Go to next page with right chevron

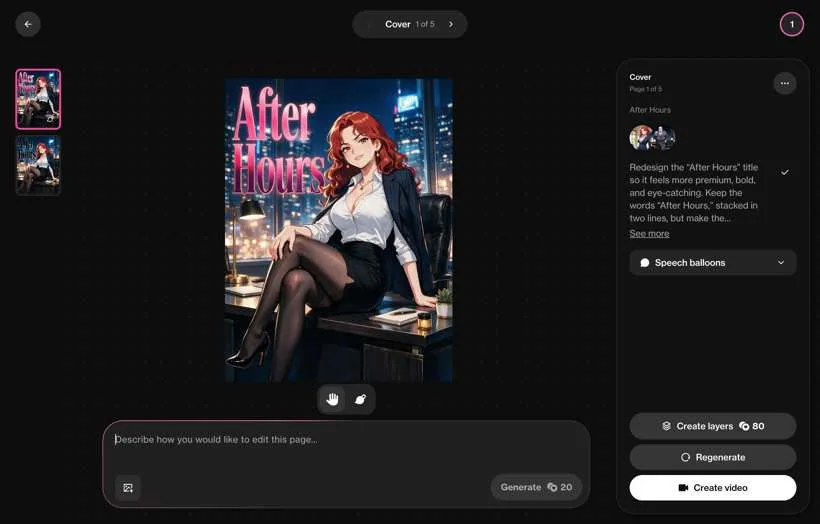[x=451, y=24]
